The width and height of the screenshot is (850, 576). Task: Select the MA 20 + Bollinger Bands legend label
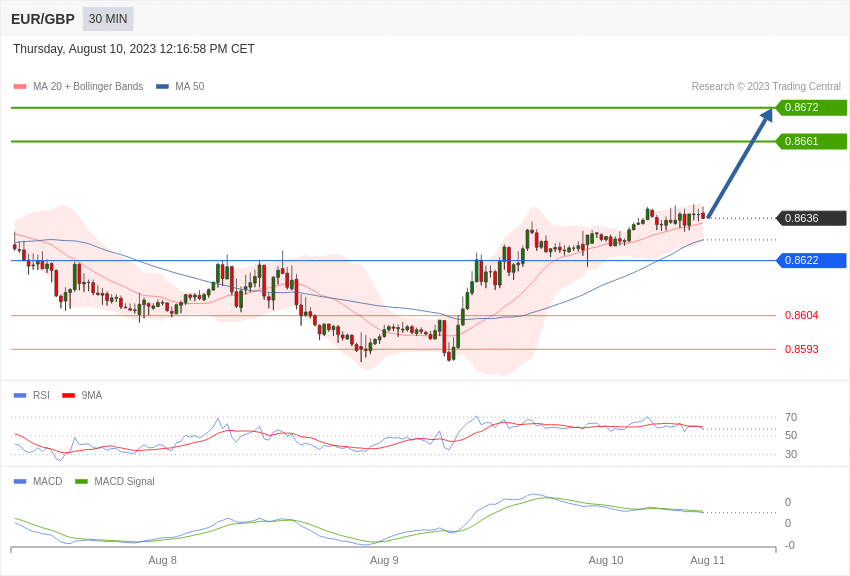click(88, 87)
